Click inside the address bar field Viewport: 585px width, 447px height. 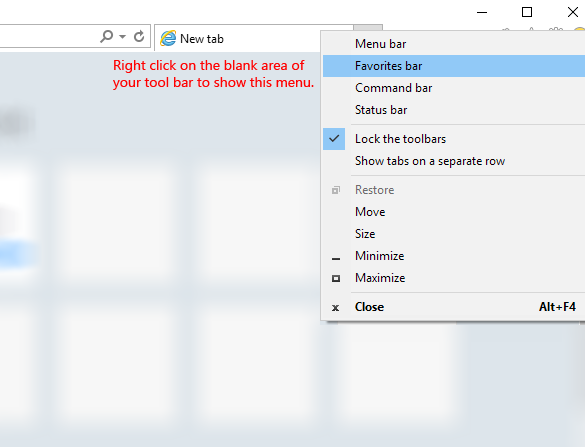(x=49, y=36)
